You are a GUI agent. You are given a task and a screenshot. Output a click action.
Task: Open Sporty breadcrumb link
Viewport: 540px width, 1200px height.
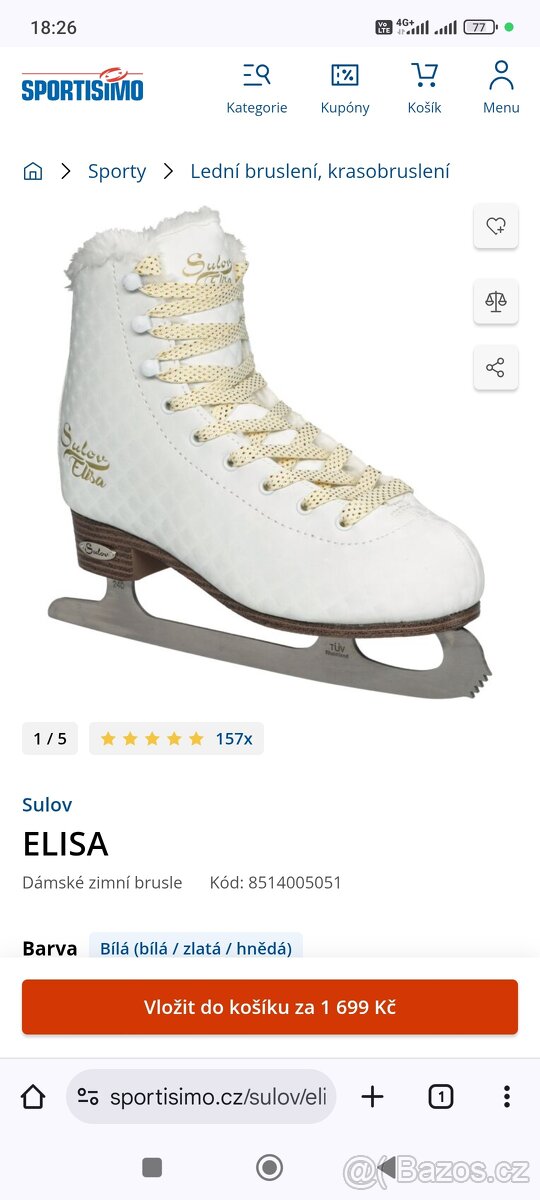click(x=117, y=171)
